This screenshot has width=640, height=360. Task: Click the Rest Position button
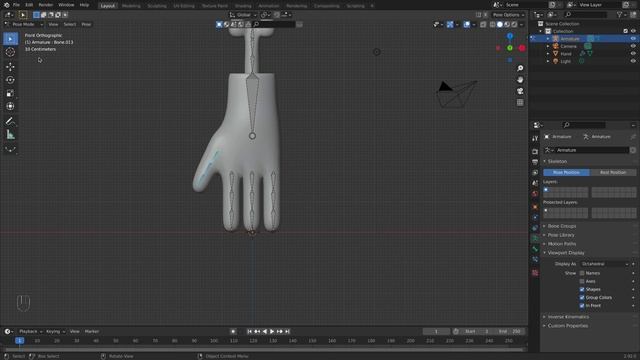coord(613,172)
